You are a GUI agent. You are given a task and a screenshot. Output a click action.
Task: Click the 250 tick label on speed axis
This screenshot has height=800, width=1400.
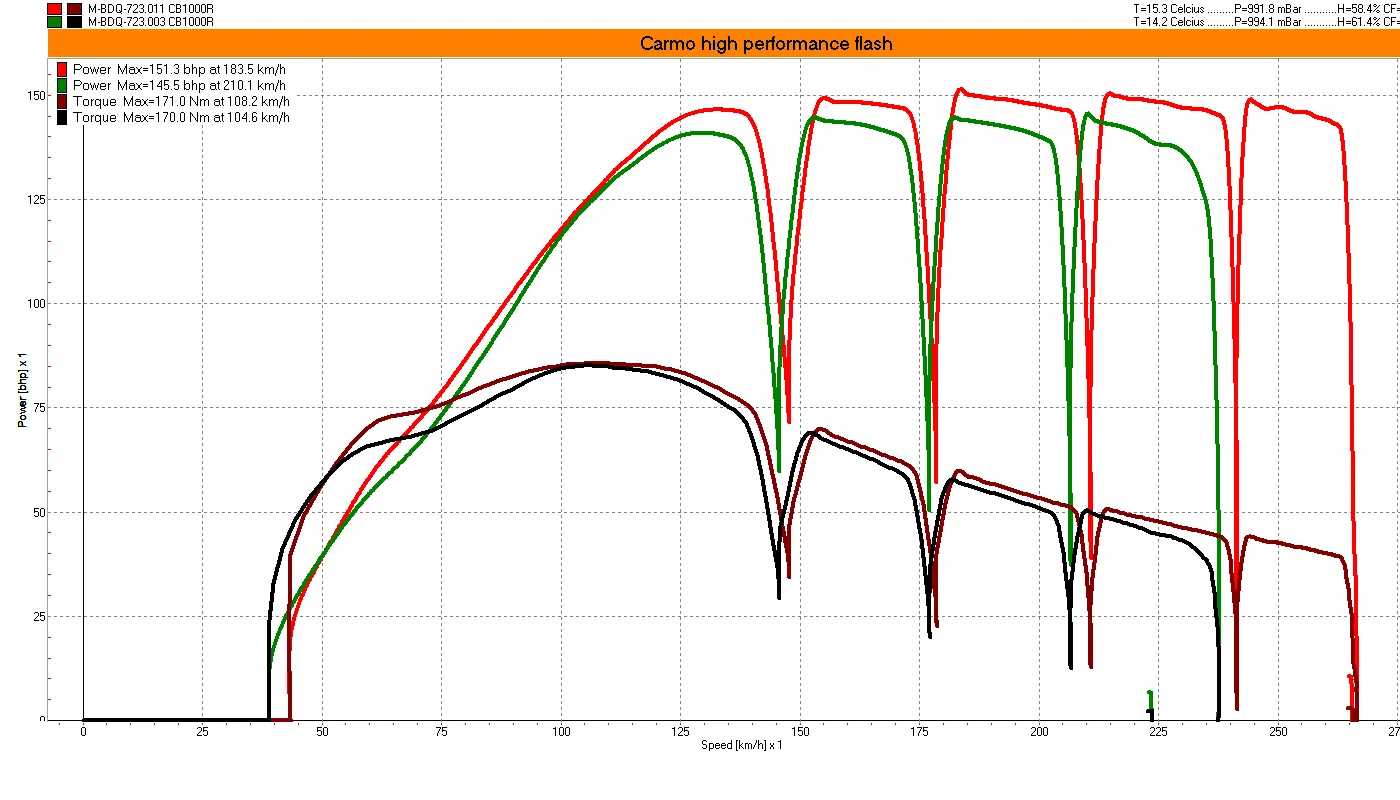coord(1277,732)
